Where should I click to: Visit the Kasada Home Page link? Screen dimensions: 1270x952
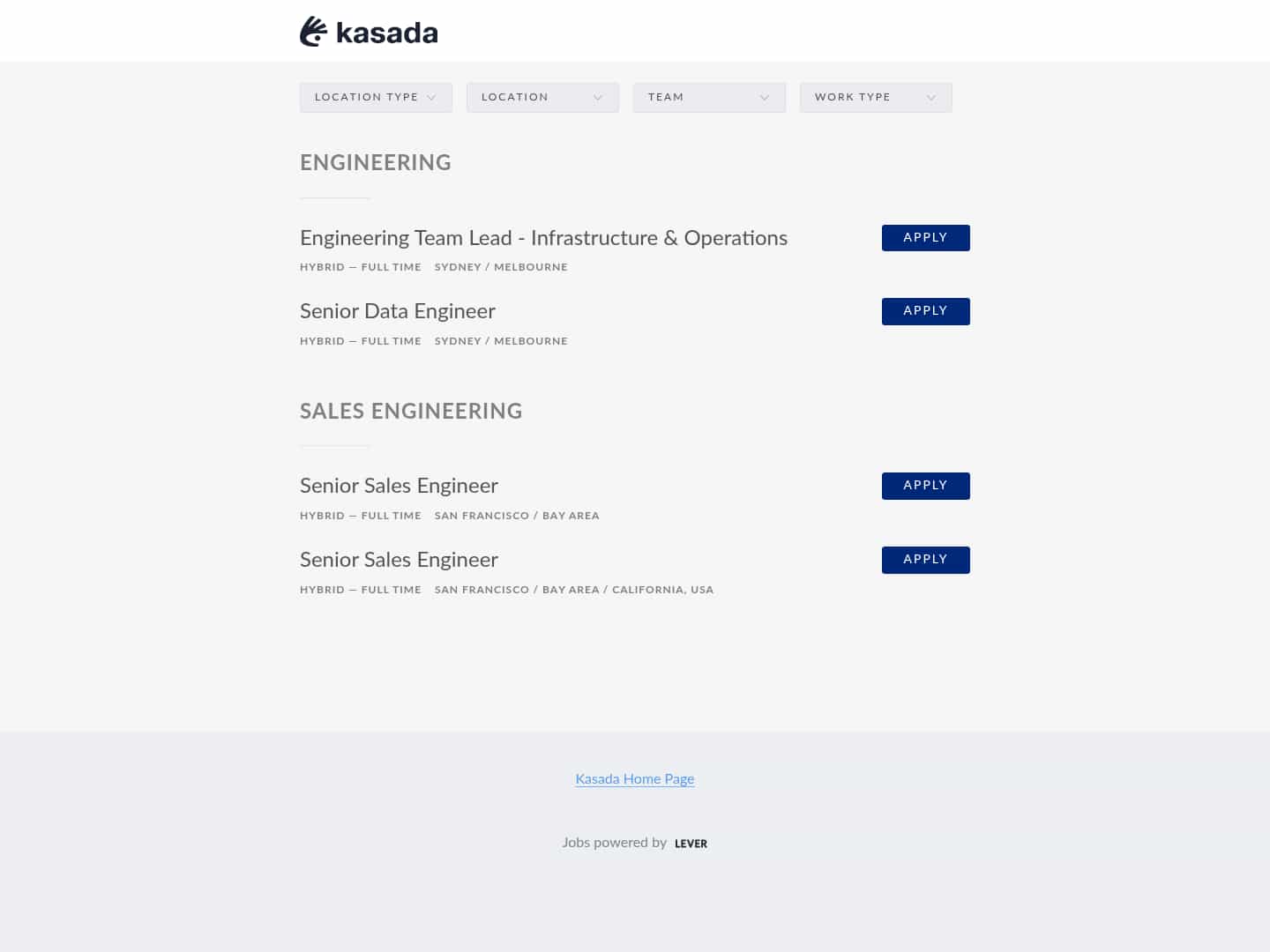634,779
